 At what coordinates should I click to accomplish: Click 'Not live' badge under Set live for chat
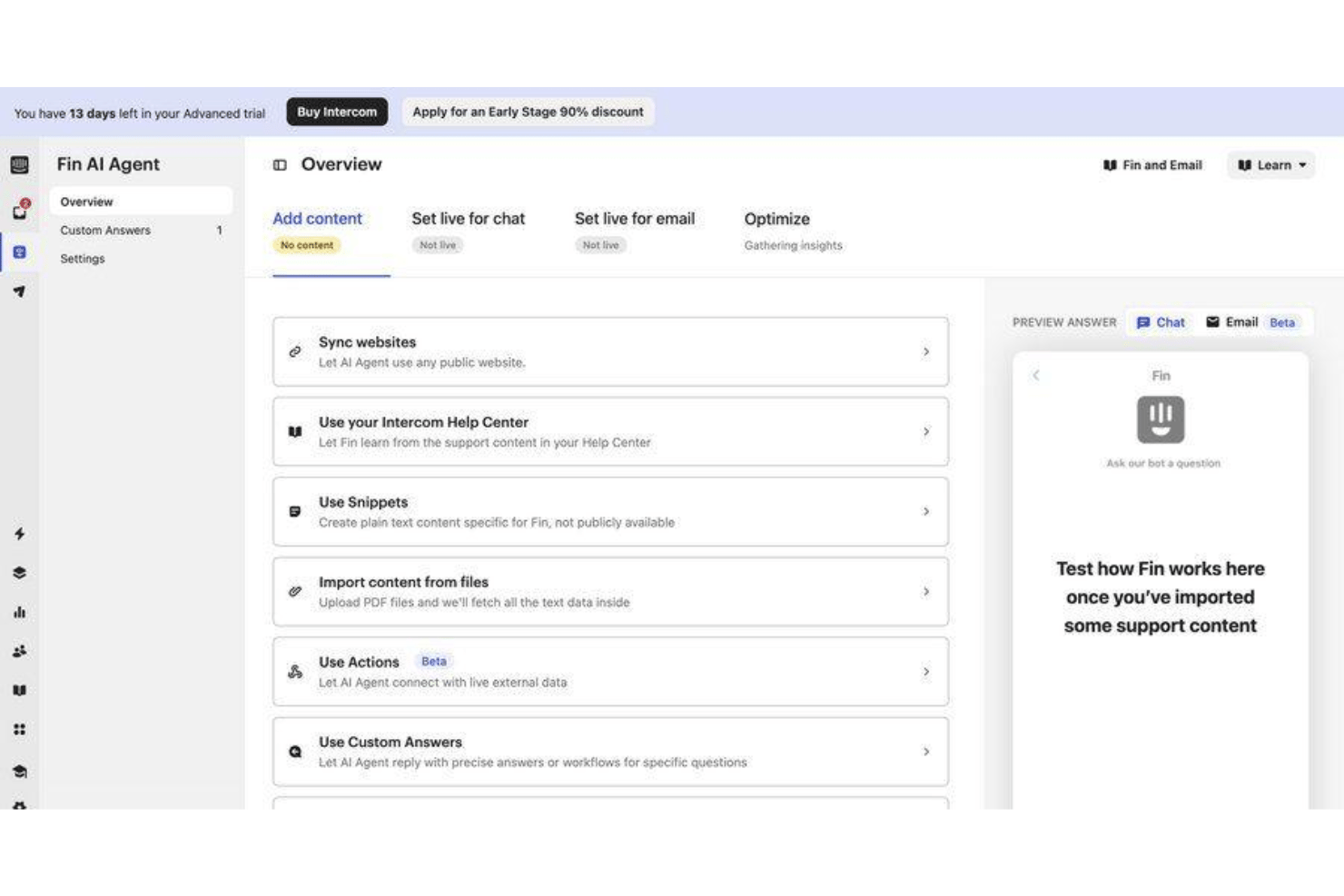(438, 245)
